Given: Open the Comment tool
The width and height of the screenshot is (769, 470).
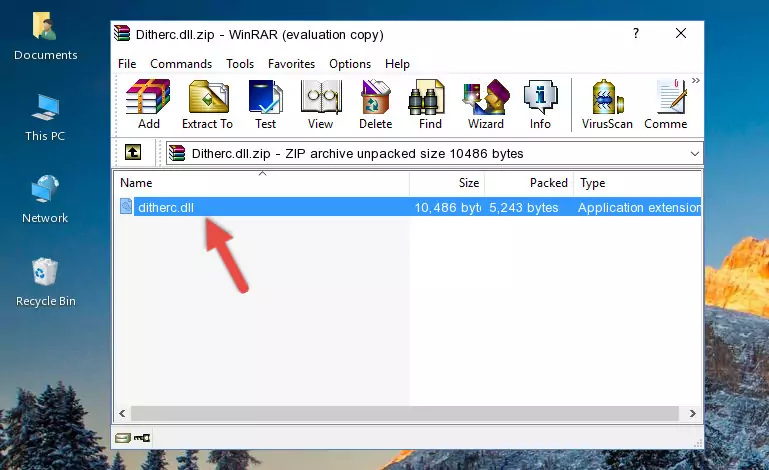Looking at the screenshot, I should click(666, 104).
